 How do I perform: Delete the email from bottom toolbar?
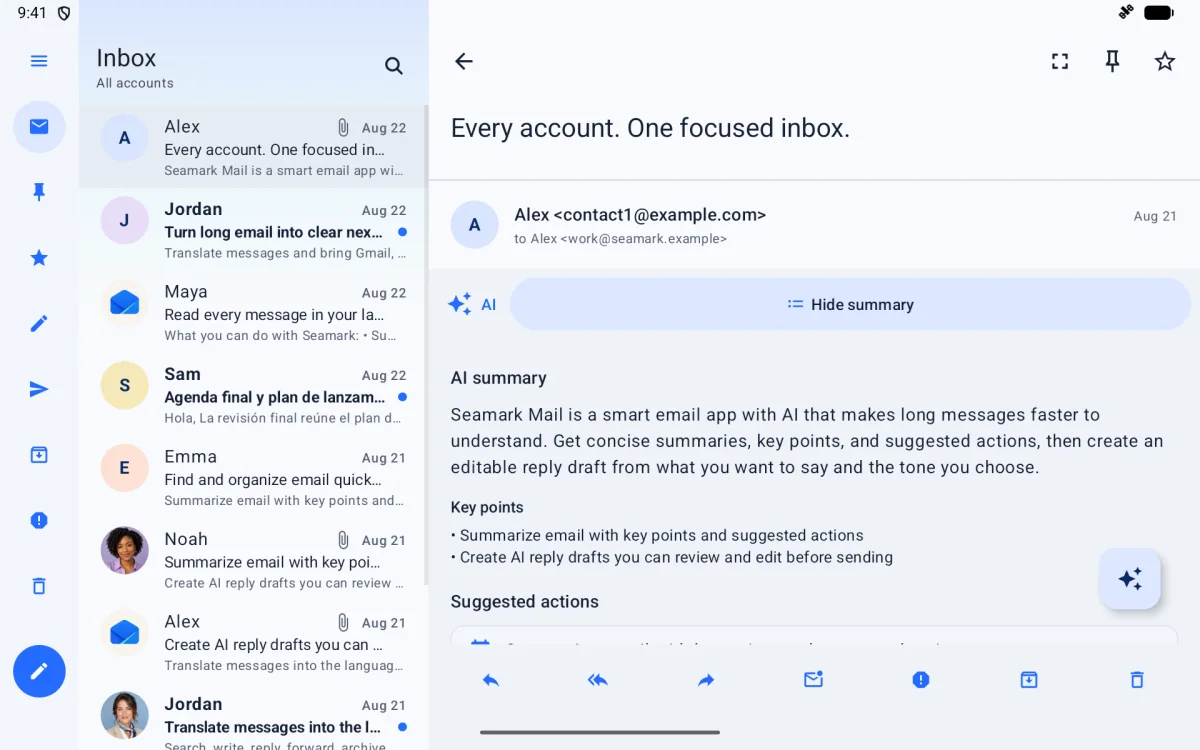[x=1136, y=680]
